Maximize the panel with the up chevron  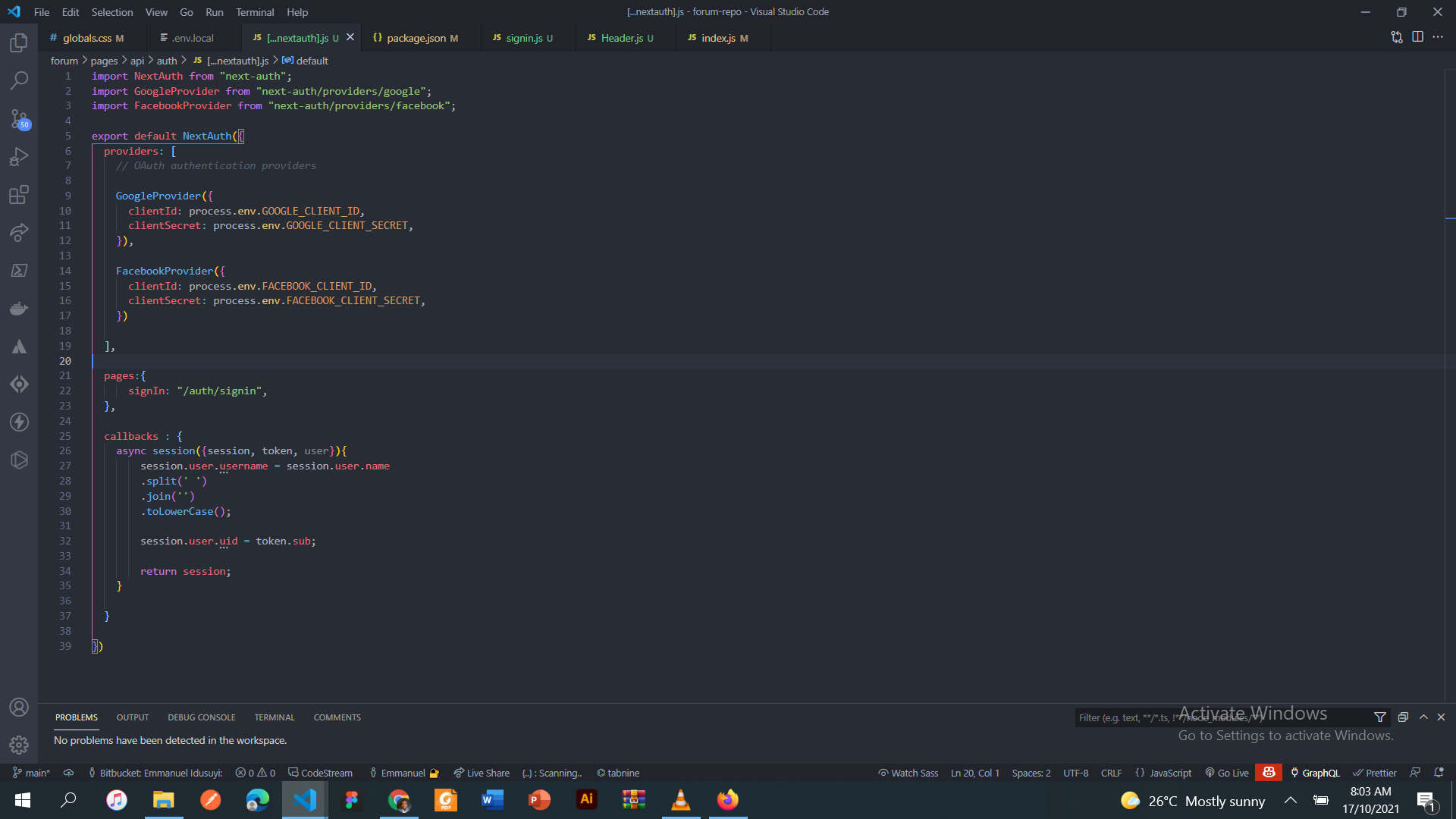[1423, 717]
